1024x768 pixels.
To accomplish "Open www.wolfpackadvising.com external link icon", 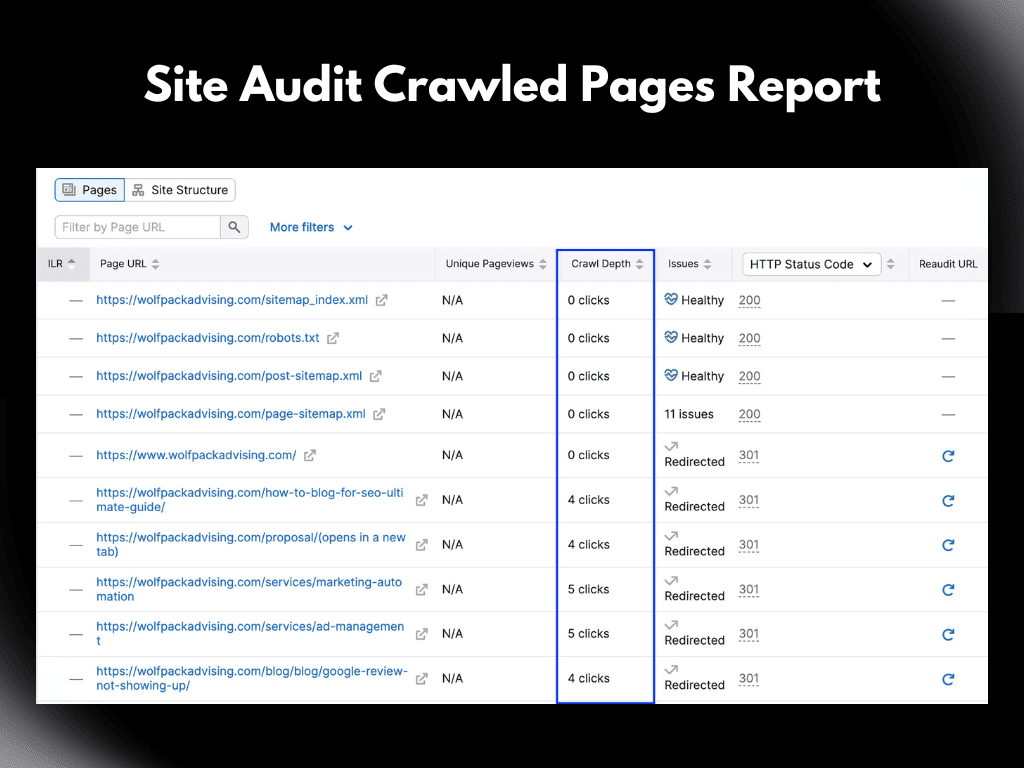I will [x=310, y=456].
